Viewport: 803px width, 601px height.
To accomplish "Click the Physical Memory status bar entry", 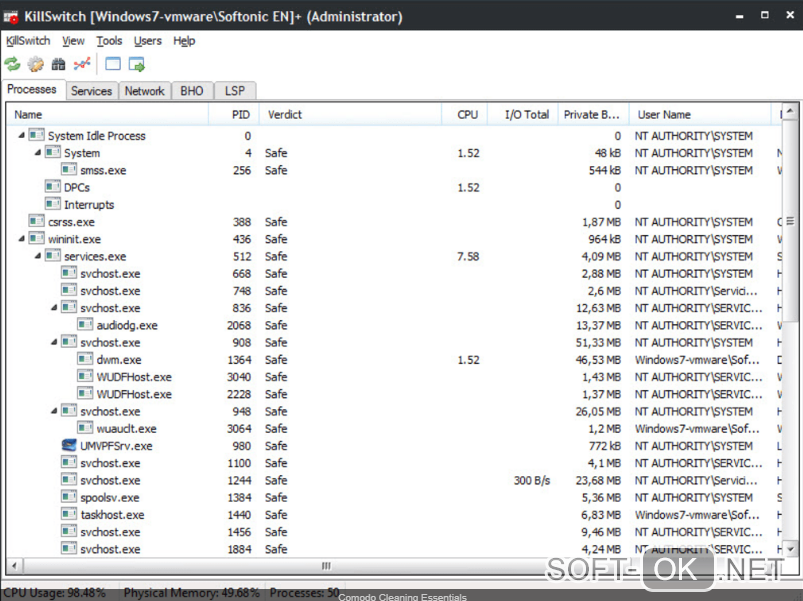I will (192, 593).
